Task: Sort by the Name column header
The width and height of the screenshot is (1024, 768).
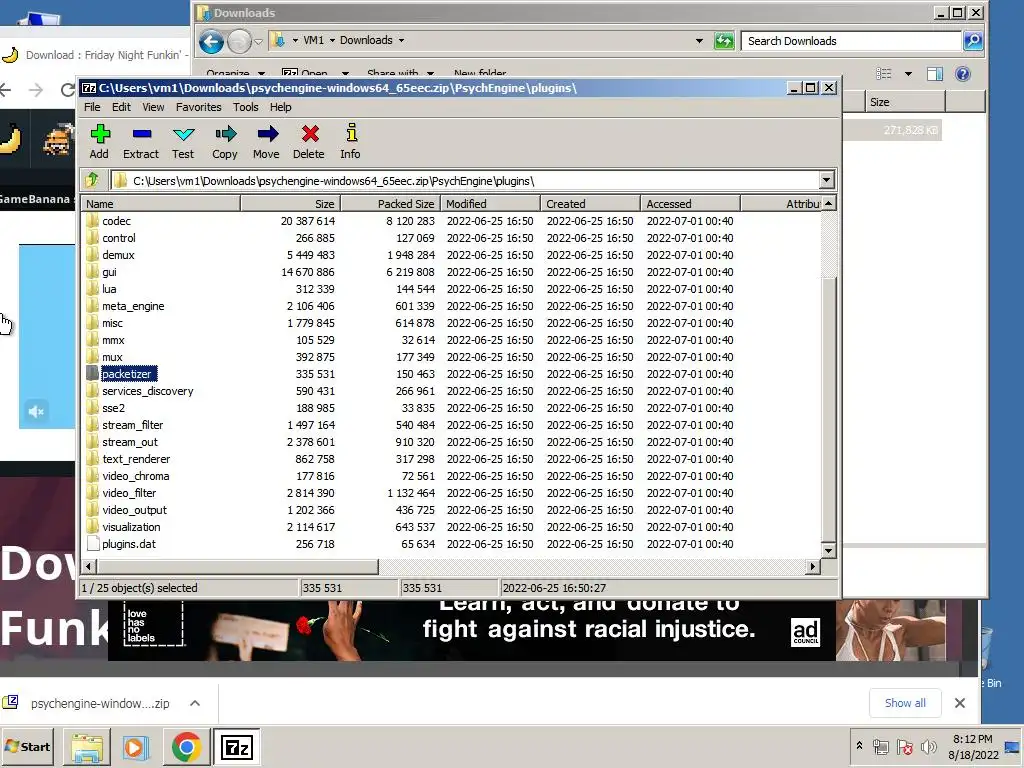Action: 161,204
